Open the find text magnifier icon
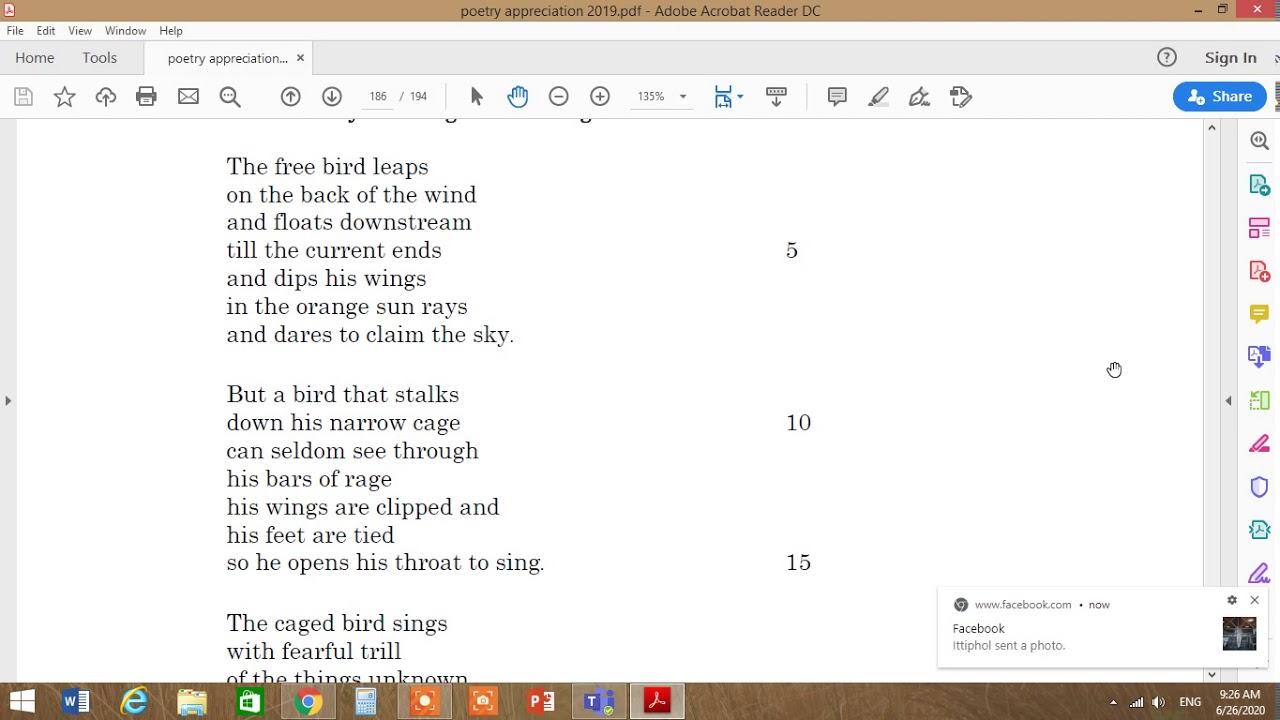 (x=230, y=97)
